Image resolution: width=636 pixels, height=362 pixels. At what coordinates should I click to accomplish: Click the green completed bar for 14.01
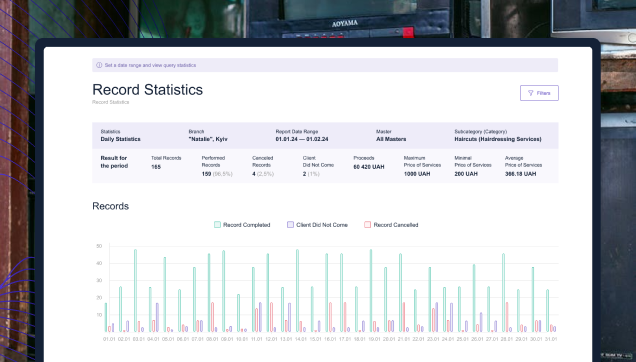click(x=297, y=291)
